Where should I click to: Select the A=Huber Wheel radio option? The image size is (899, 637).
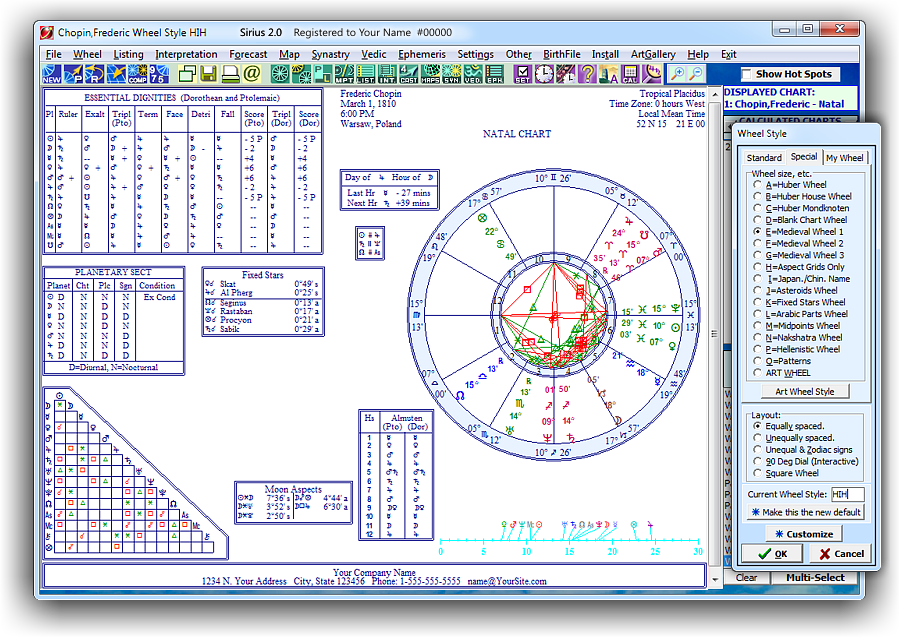coord(758,185)
